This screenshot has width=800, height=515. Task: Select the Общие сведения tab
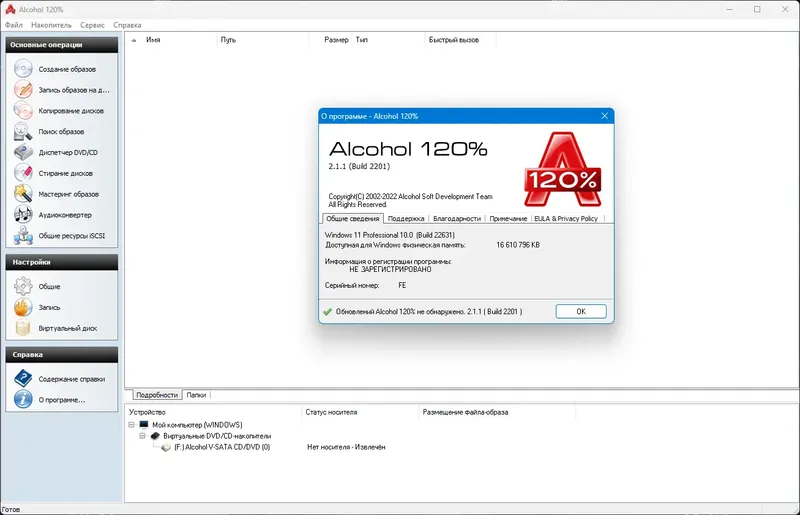pos(353,218)
